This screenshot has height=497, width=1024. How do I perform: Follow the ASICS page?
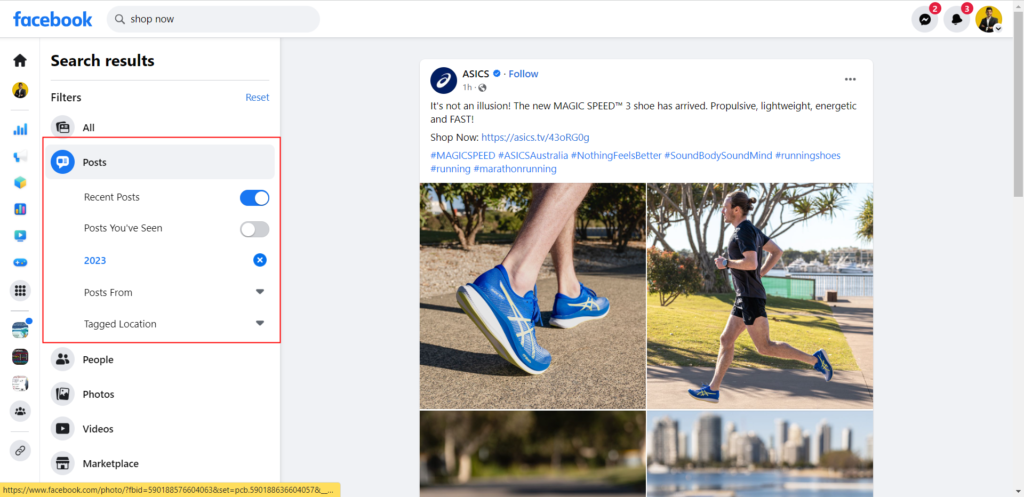pos(524,74)
